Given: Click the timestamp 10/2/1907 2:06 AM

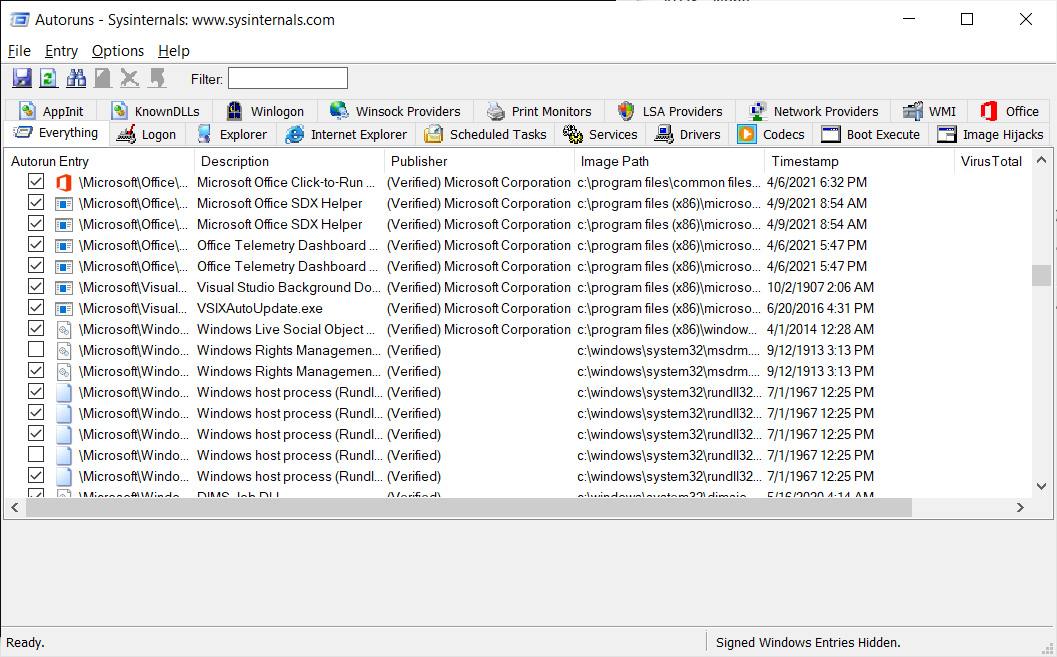Looking at the screenshot, I should (820, 287).
